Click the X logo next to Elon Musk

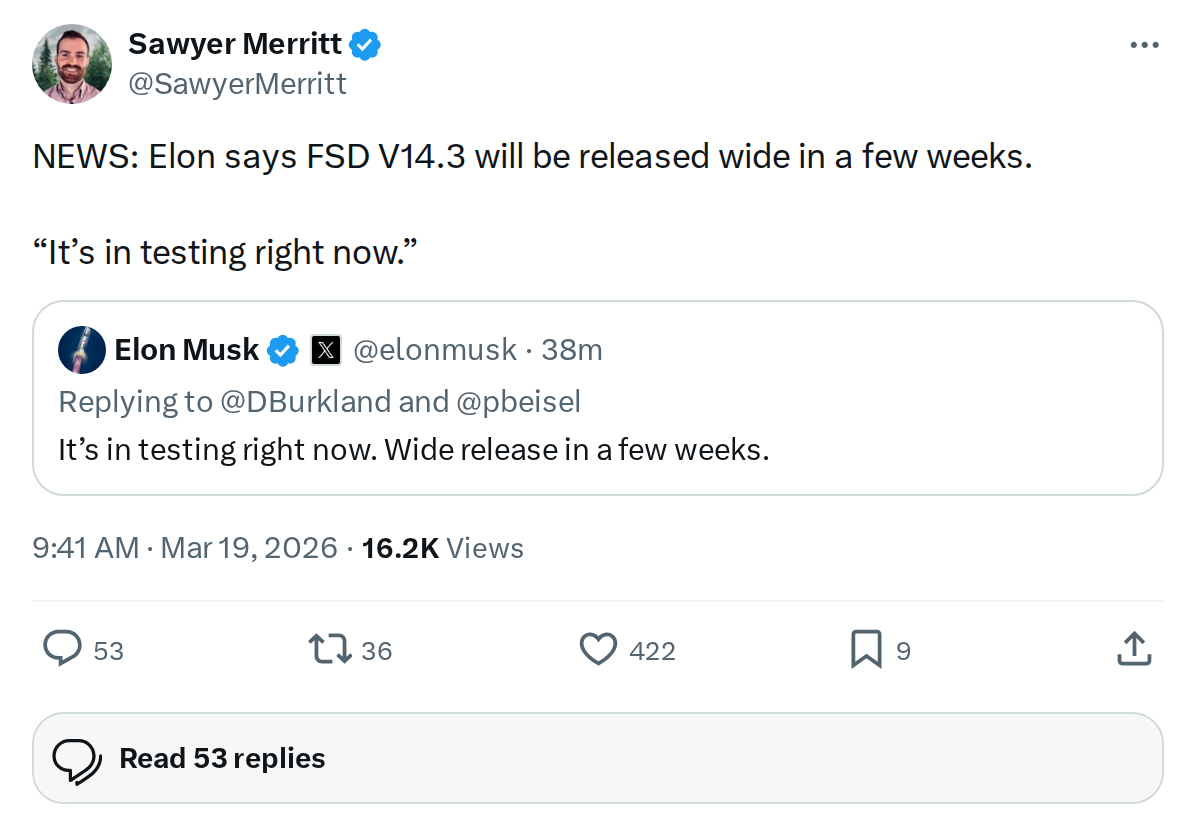click(326, 350)
